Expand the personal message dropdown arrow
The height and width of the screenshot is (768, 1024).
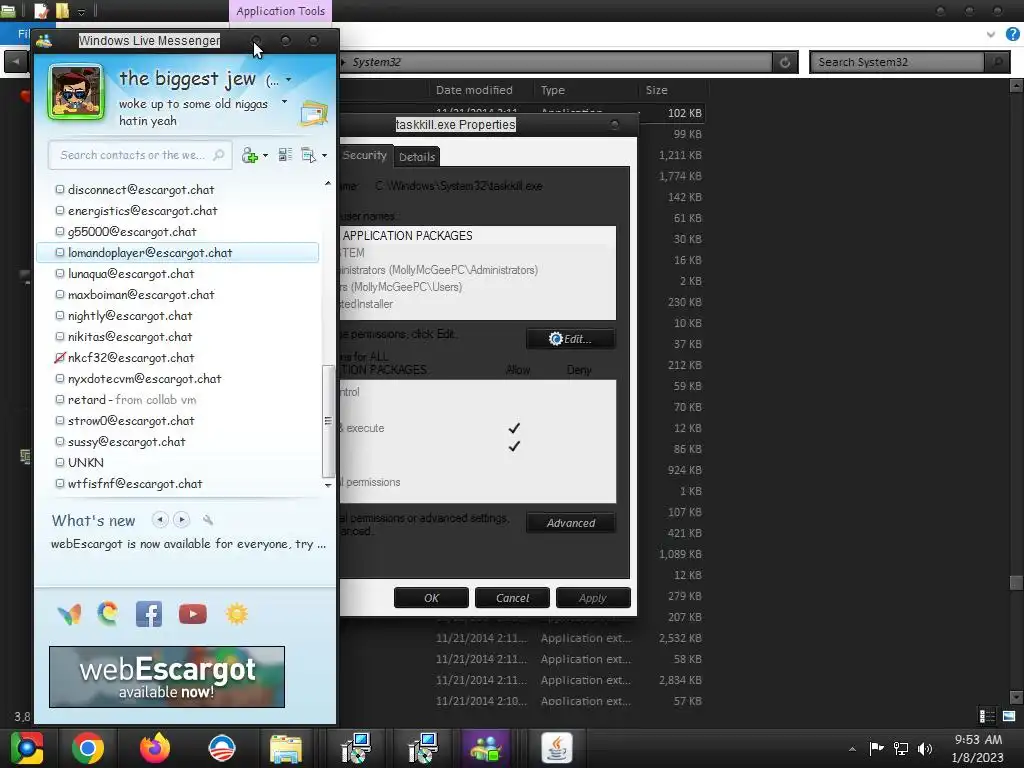284,102
